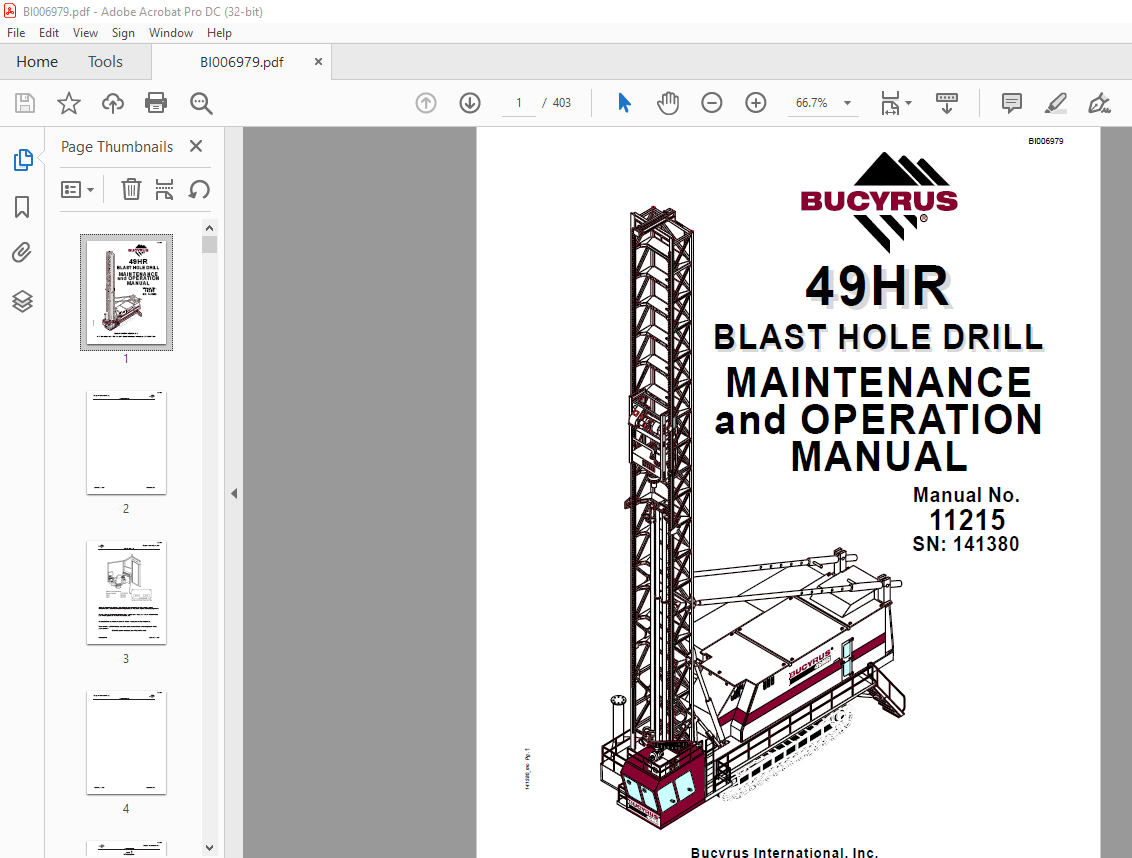Open the Layers panel
Viewport: 1132px width, 858px height.
click(22, 301)
